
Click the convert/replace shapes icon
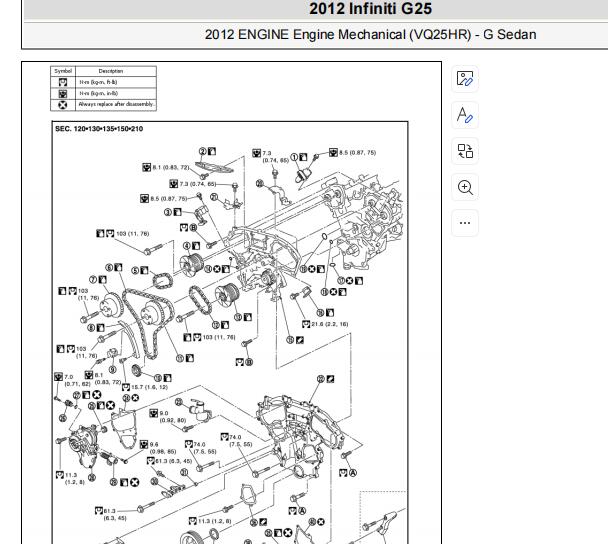click(x=465, y=151)
